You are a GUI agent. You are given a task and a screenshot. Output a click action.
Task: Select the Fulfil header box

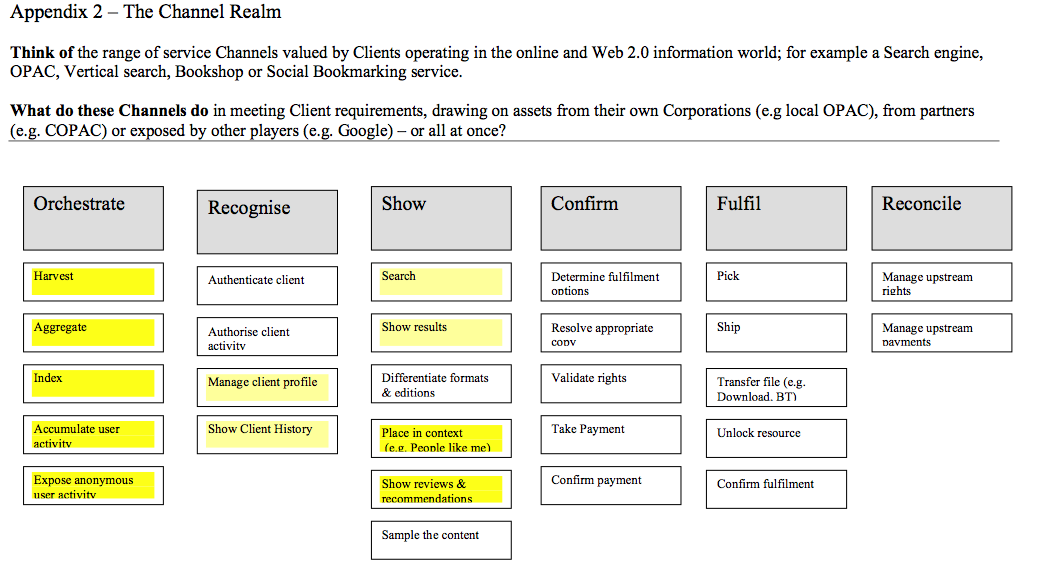[x=776, y=218]
